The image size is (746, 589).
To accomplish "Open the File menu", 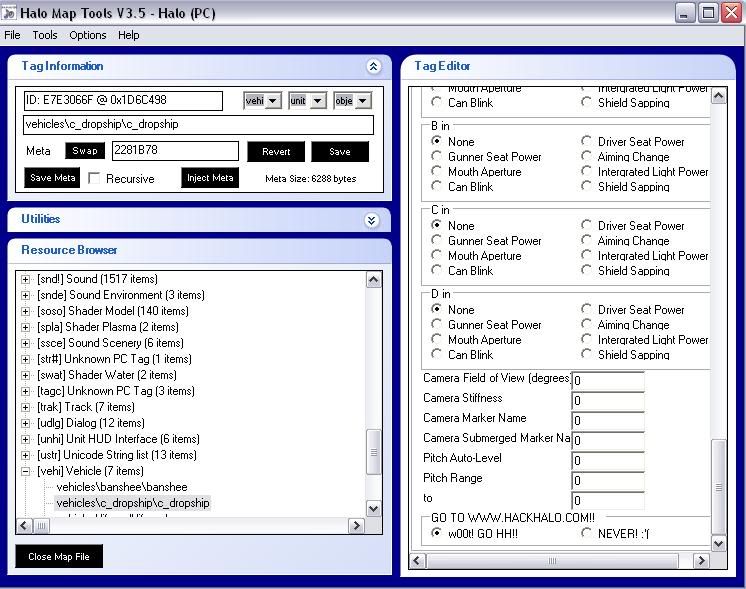I will click(12, 35).
